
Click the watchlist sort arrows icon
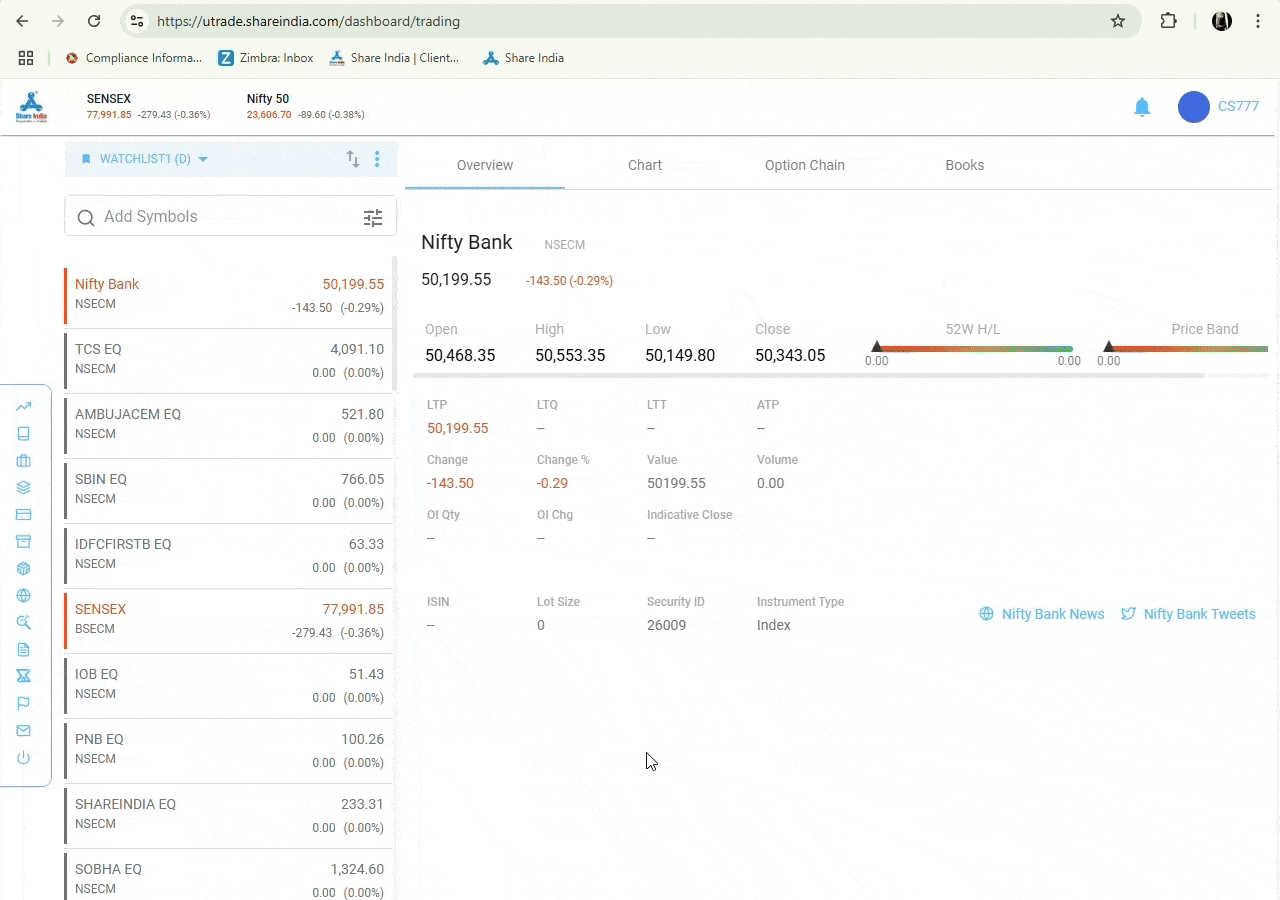(x=353, y=159)
